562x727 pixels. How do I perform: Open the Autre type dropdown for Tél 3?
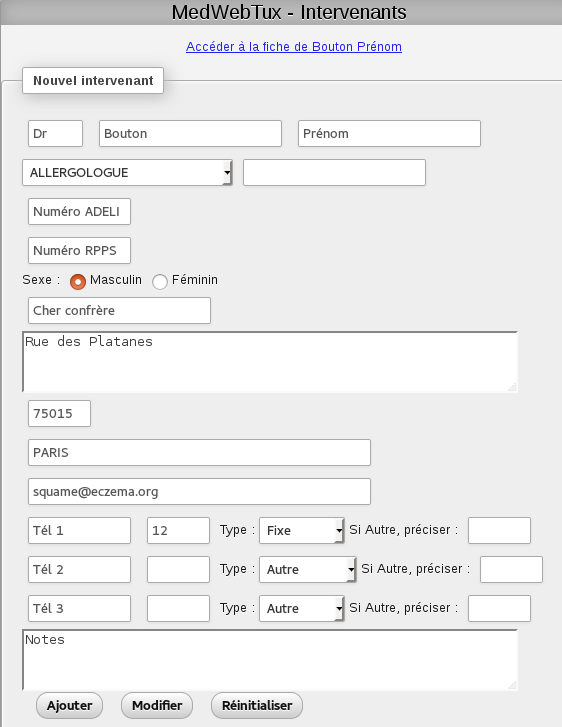click(x=302, y=608)
